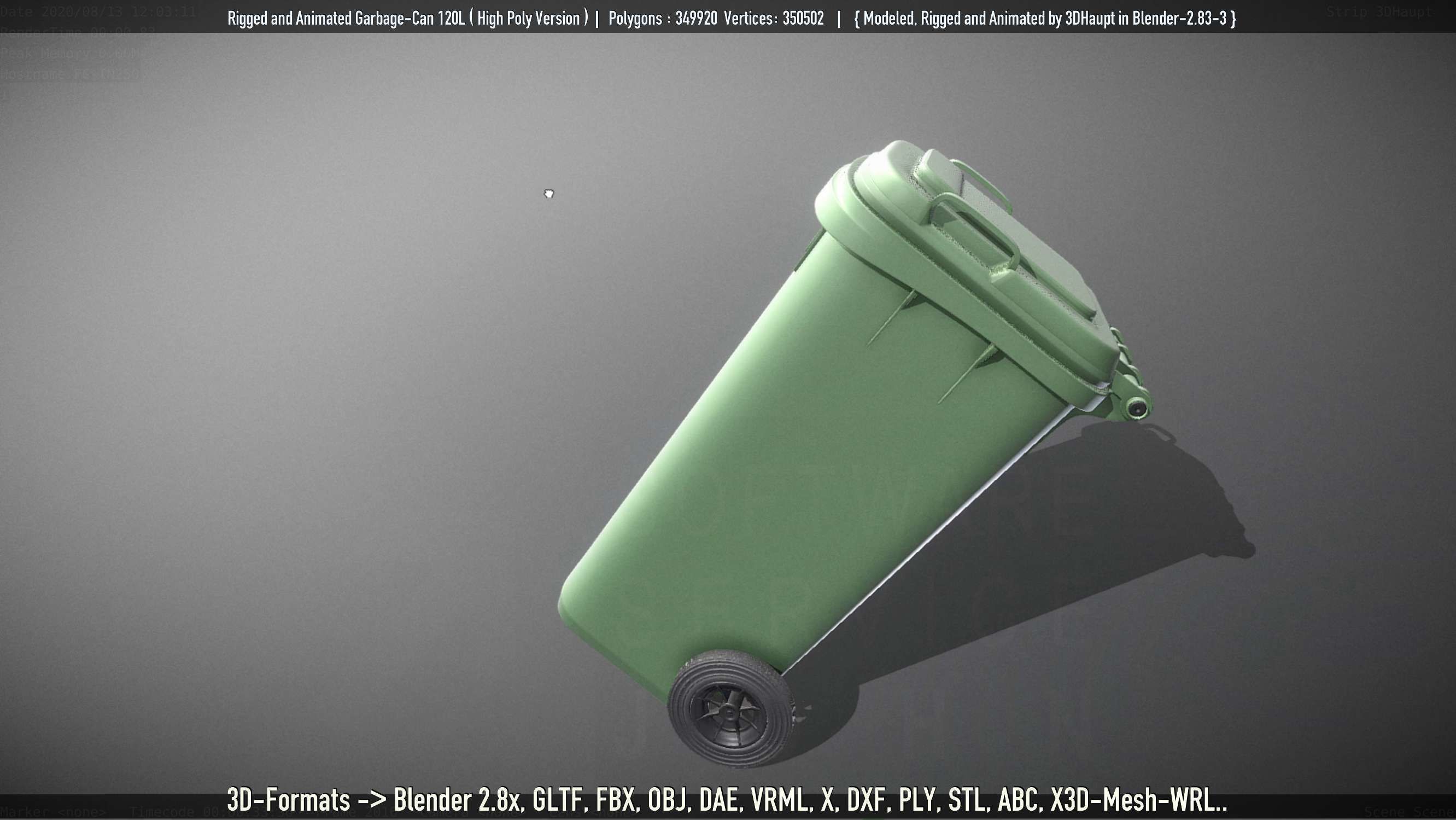The width and height of the screenshot is (1456, 820).
Task: Click the small hand cursor icon
Action: 549,194
